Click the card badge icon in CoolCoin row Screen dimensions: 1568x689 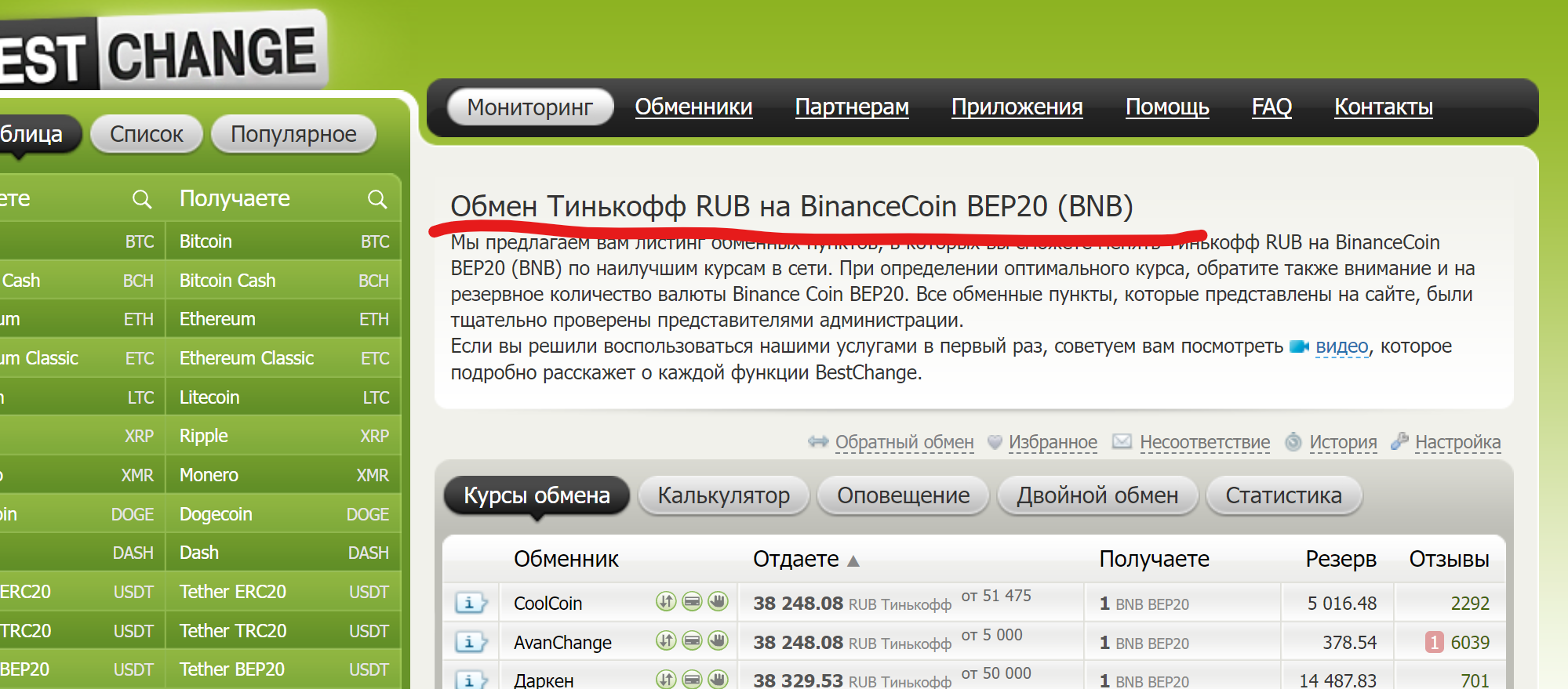coord(692,601)
